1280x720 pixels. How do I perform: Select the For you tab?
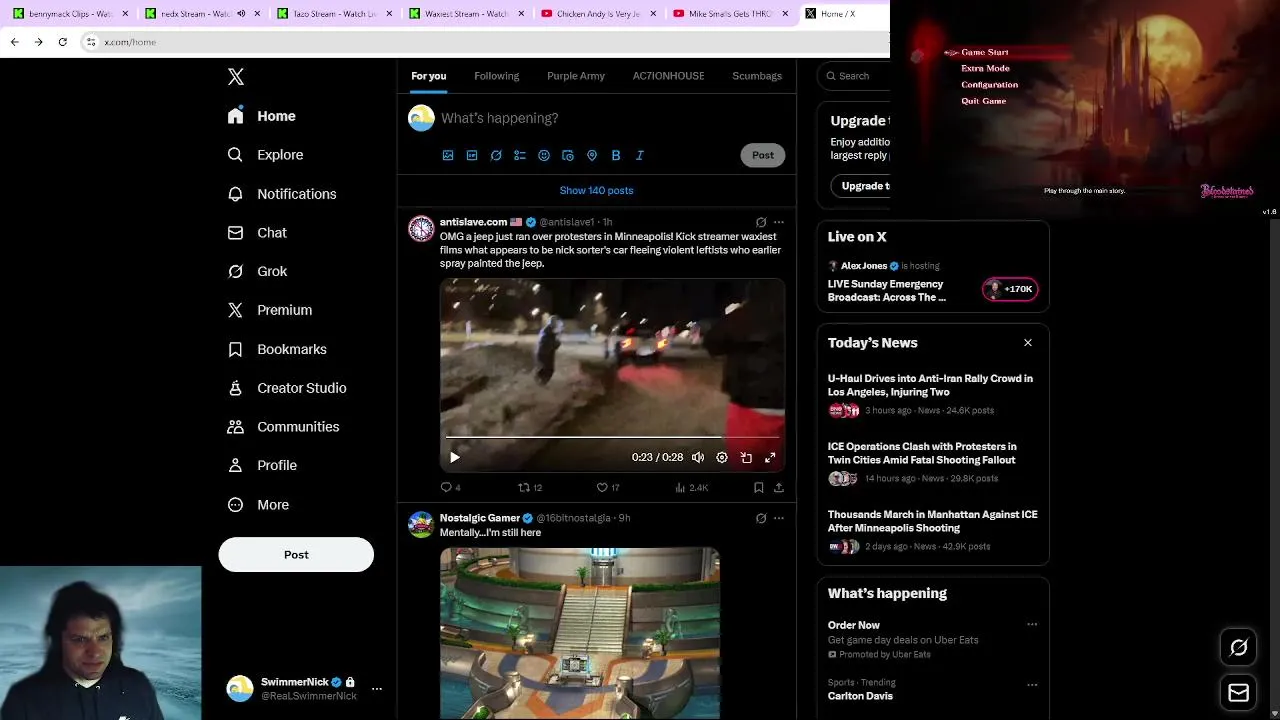point(429,76)
